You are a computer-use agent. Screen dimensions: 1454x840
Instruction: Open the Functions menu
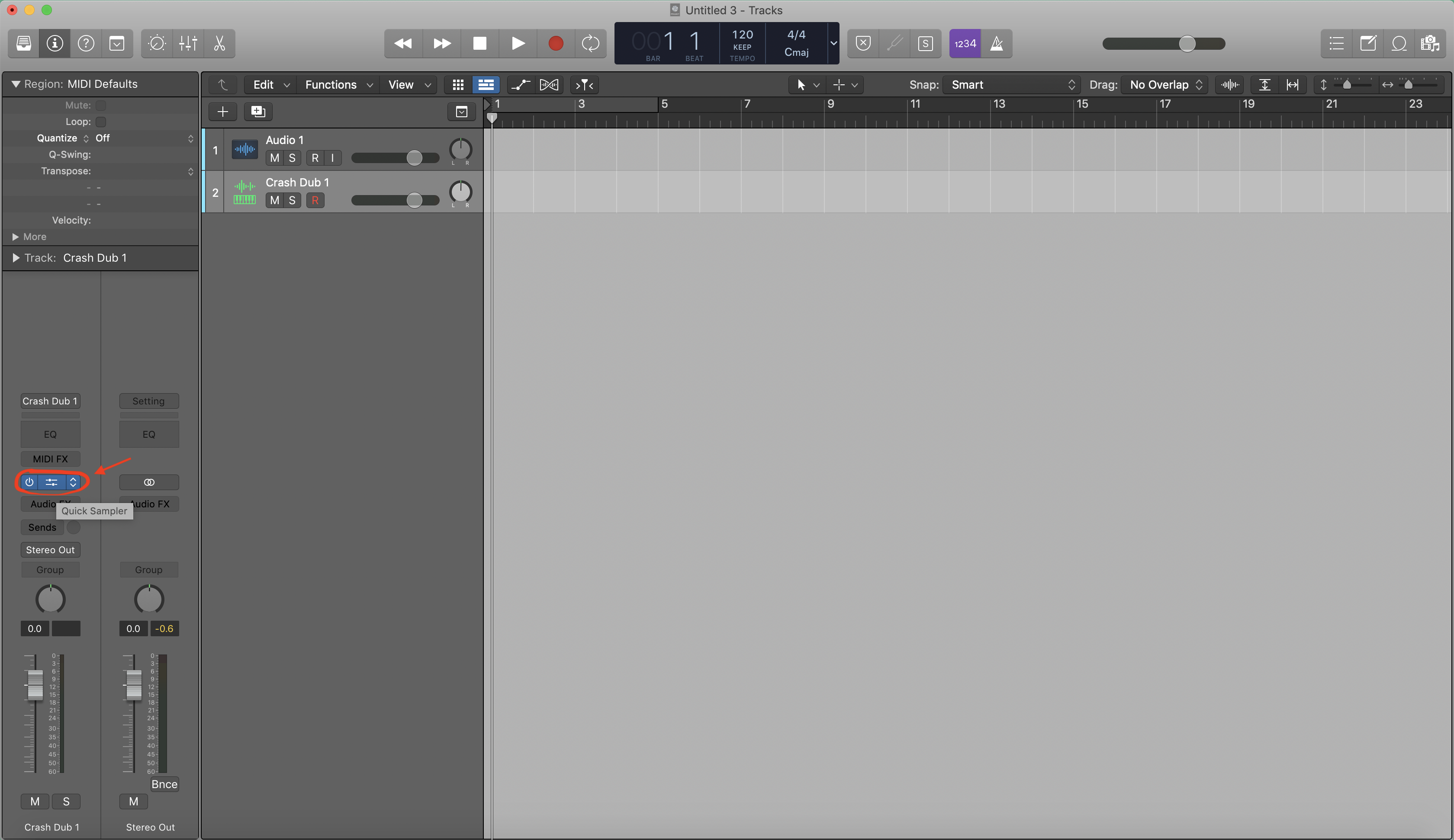coord(338,85)
